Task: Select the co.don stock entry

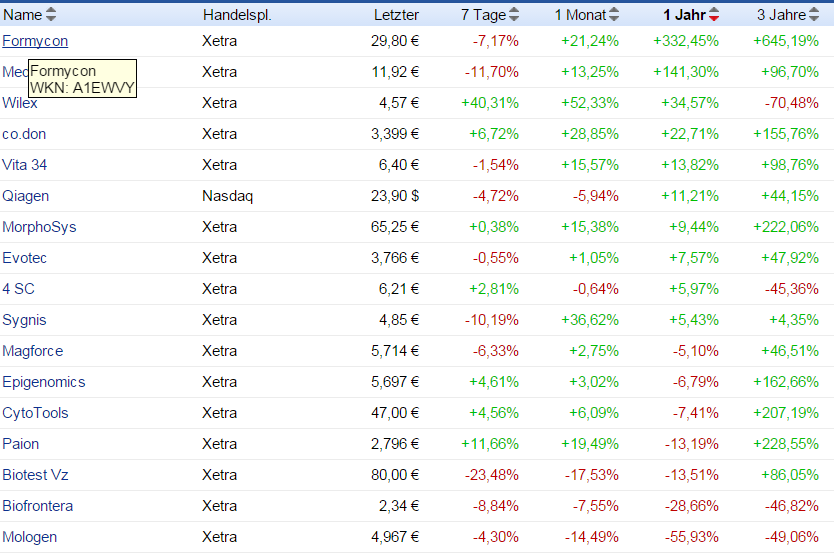Action: click(24, 134)
